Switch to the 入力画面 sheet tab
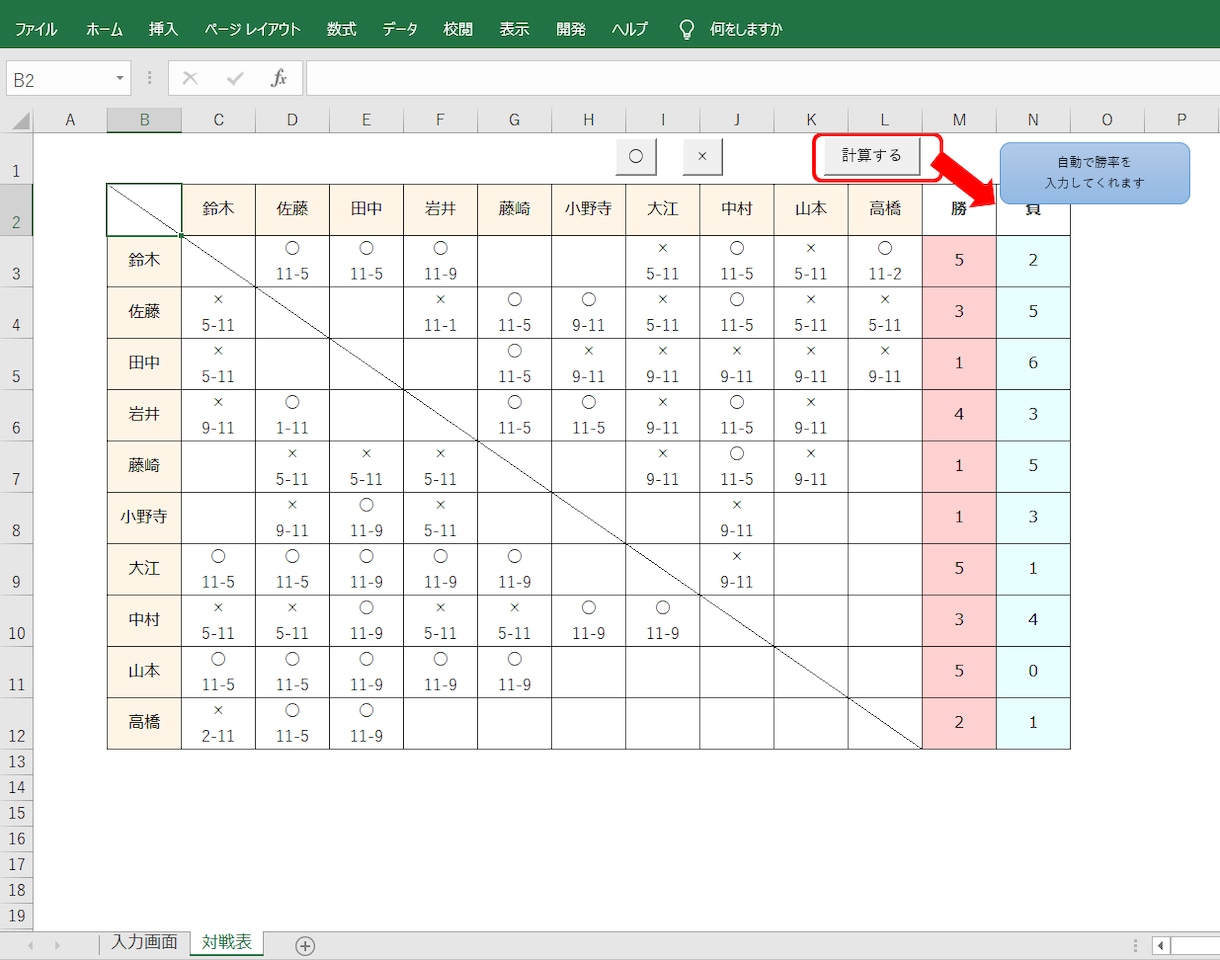 [144, 943]
